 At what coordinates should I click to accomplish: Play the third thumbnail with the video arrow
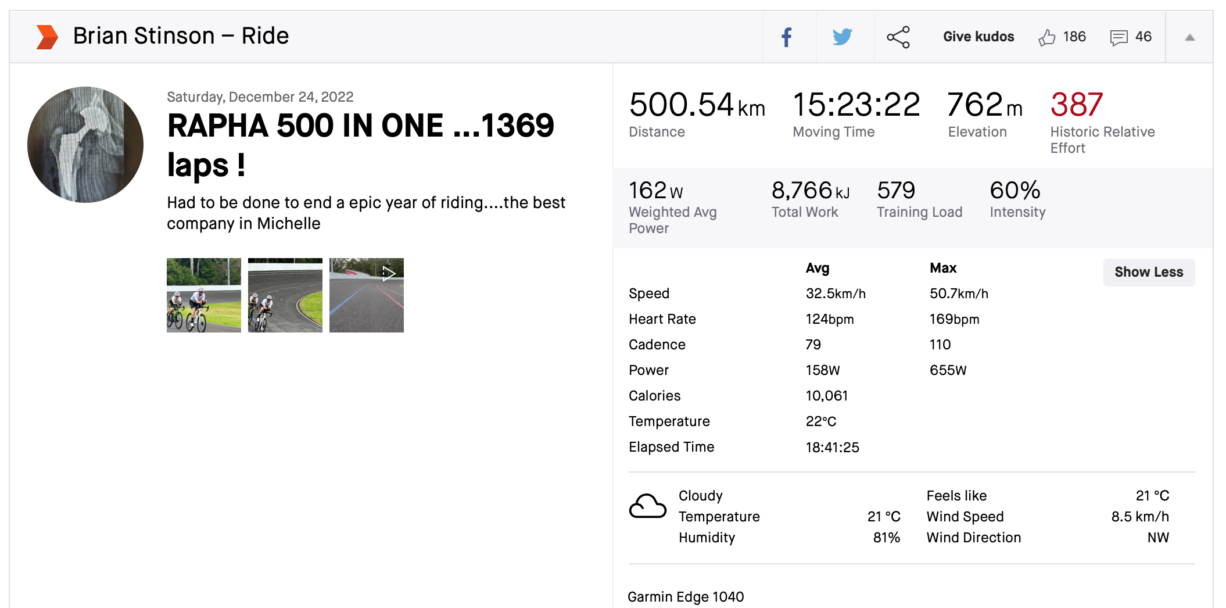(x=366, y=295)
